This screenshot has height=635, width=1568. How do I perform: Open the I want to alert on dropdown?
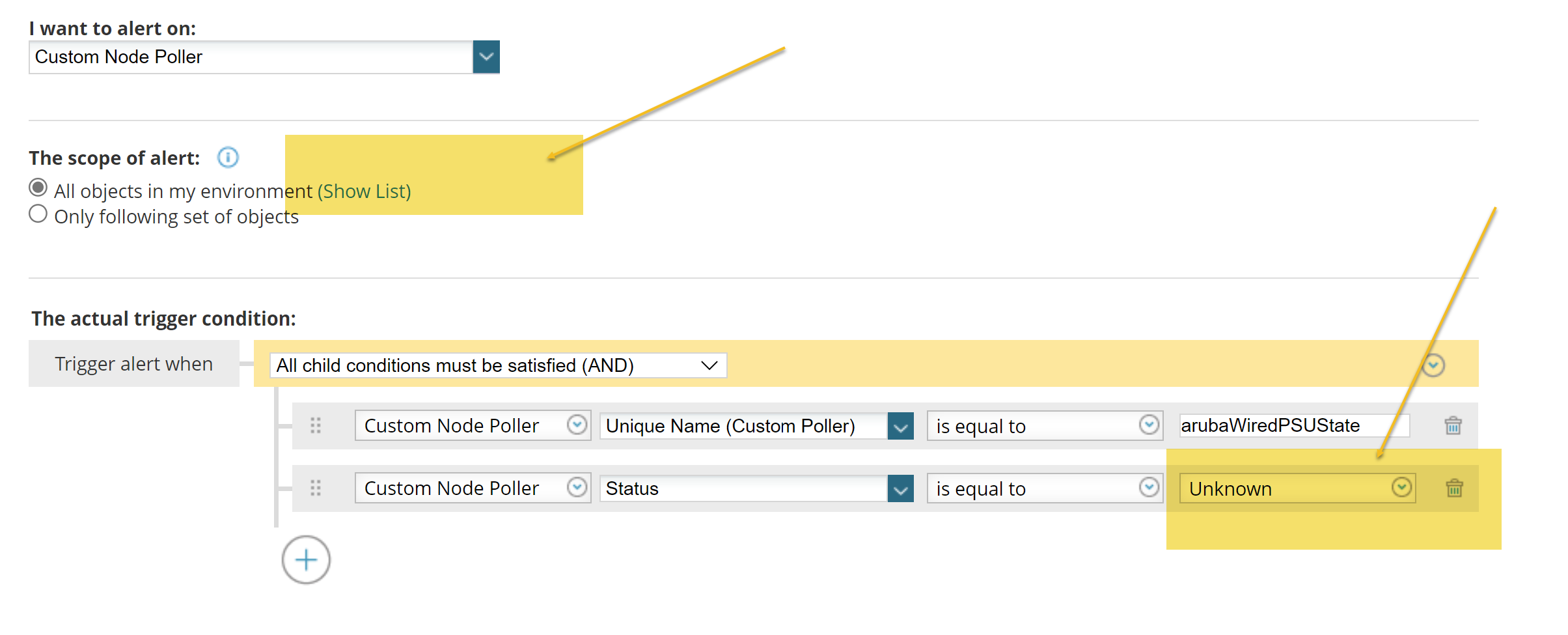coord(486,57)
